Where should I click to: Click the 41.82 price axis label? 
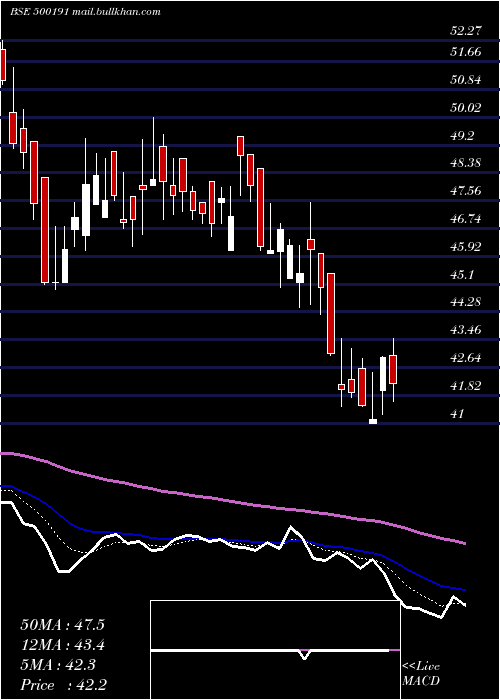coord(466,385)
